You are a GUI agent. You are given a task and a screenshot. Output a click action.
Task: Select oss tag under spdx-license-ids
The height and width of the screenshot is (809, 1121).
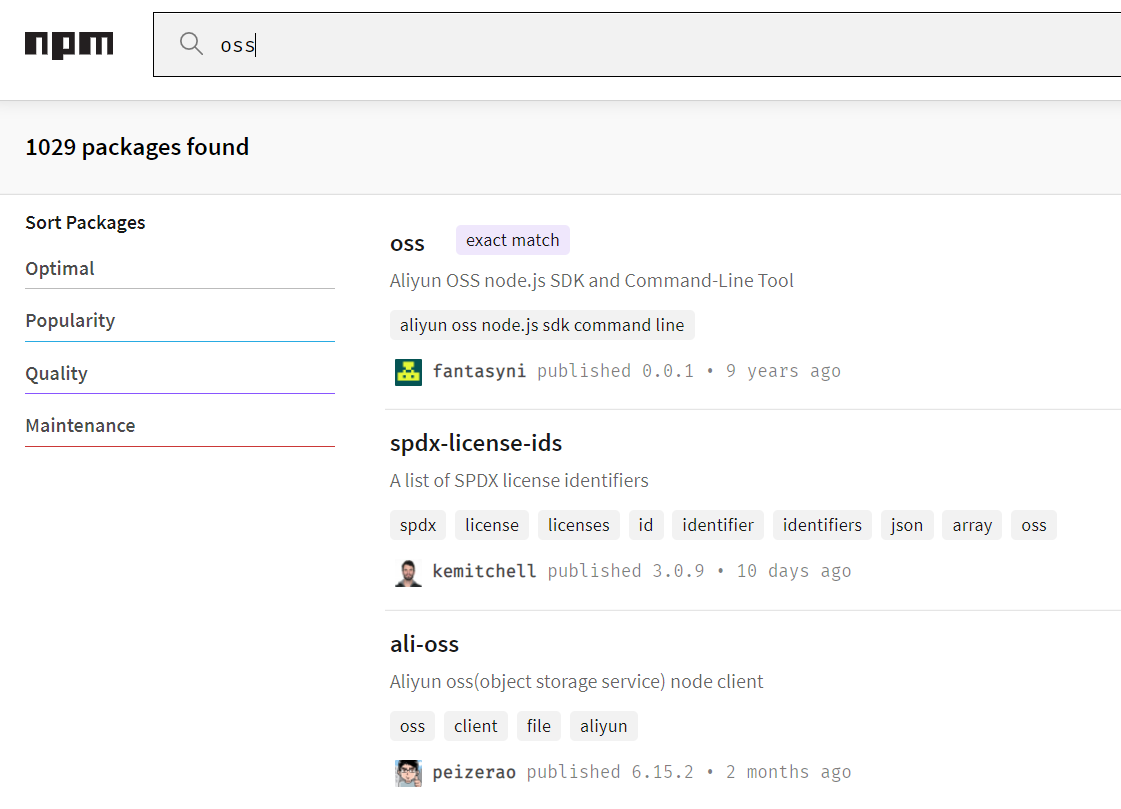[x=1034, y=525]
